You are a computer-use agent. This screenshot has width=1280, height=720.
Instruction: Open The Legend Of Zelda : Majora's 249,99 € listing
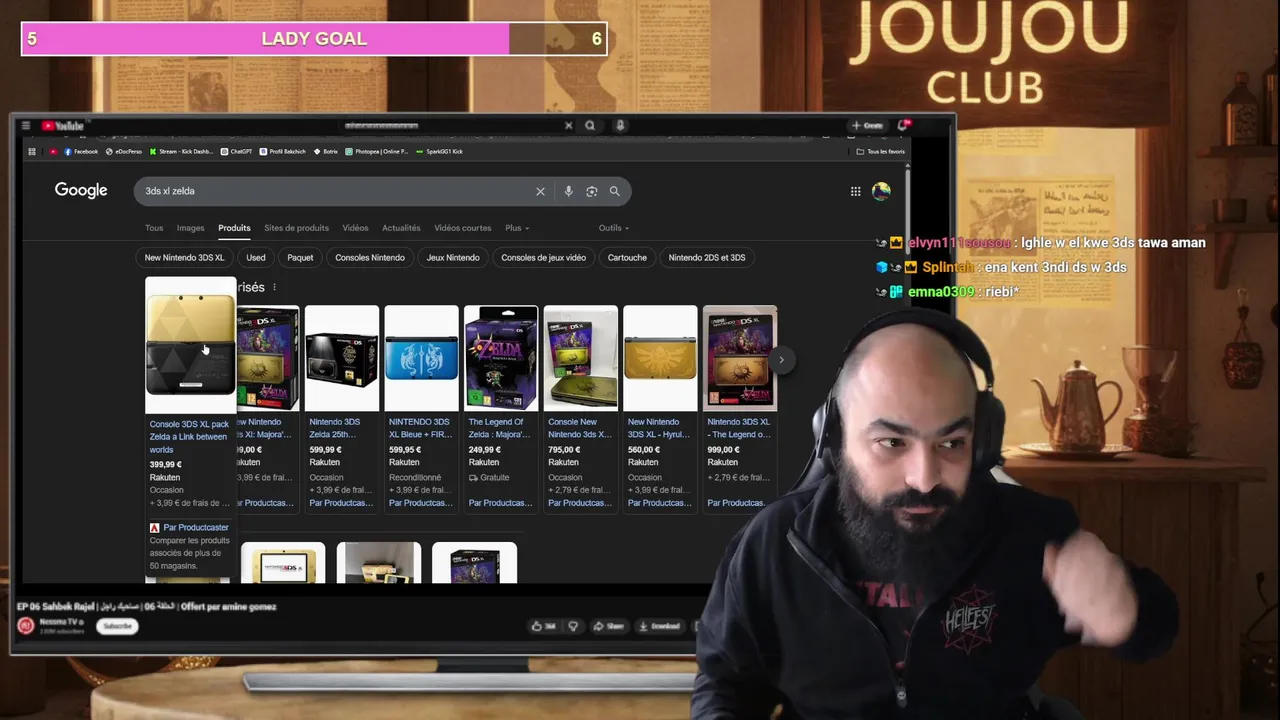(501, 409)
